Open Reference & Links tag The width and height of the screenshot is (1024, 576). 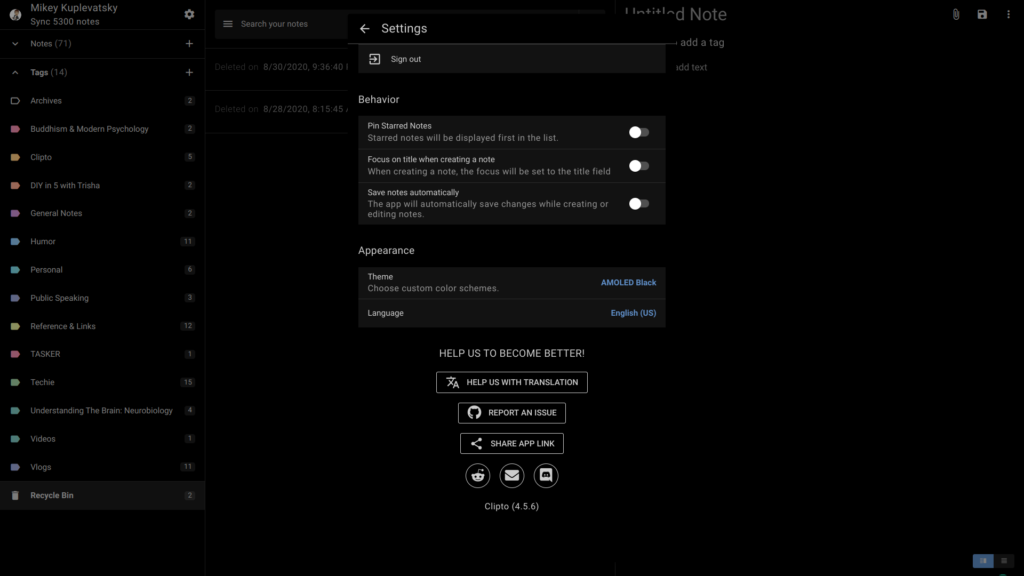(x=103, y=326)
